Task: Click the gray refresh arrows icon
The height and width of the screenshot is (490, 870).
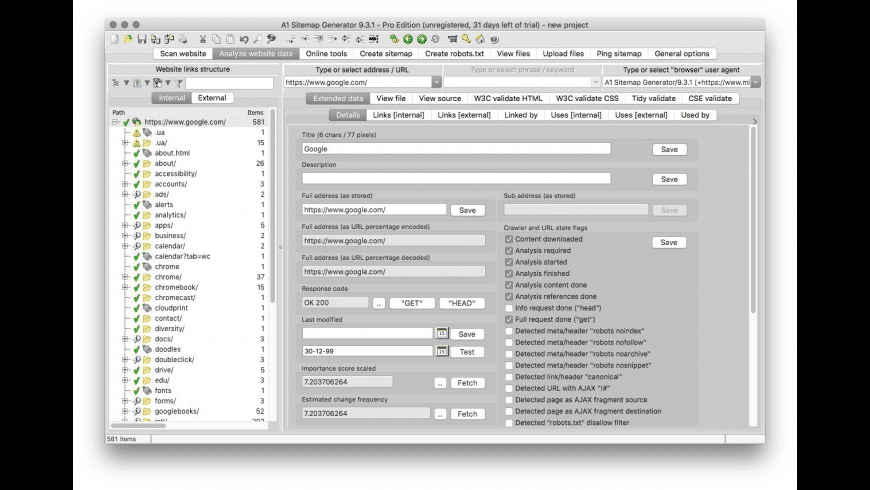Action: click(x=436, y=39)
